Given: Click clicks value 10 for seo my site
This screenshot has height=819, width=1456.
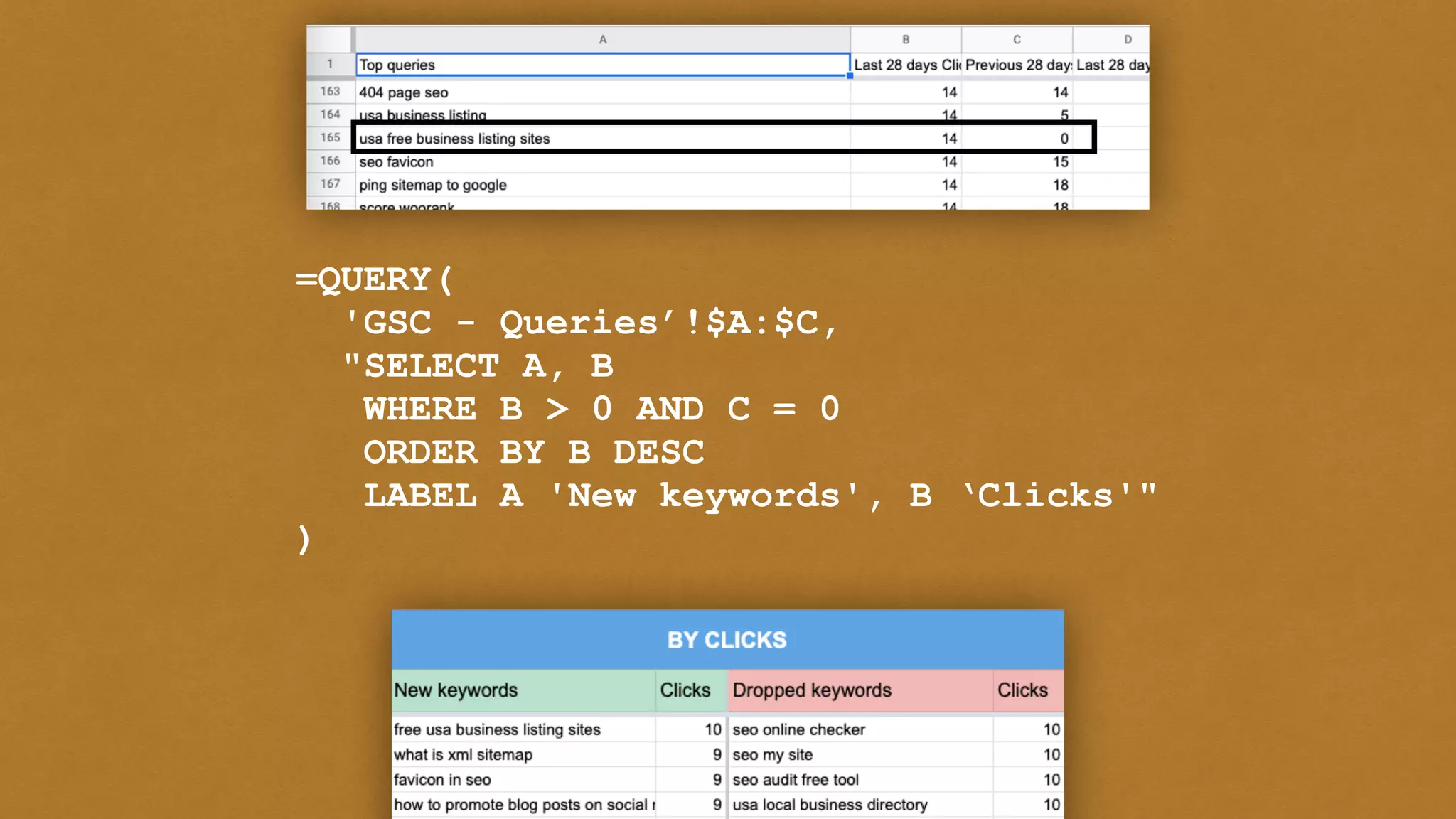Looking at the screenshot, I should tap(1029, 754).
